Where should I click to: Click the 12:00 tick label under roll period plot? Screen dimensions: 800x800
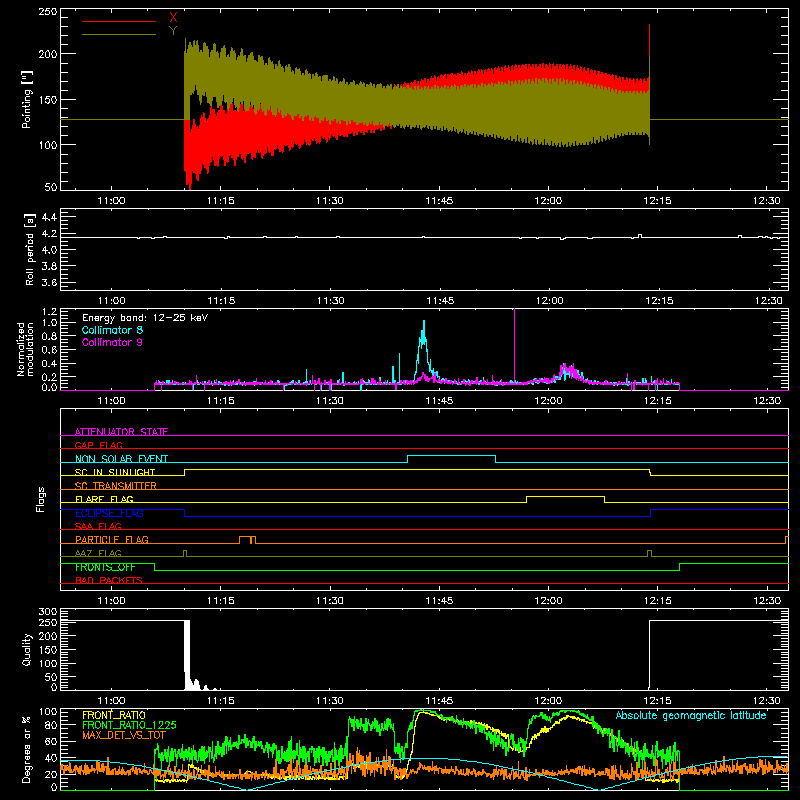point(549,301)
